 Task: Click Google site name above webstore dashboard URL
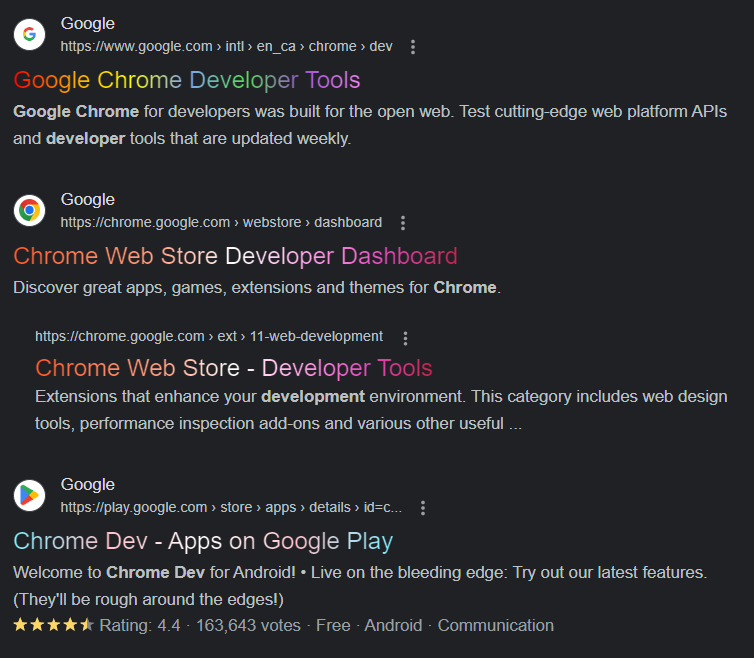point(88,200)
